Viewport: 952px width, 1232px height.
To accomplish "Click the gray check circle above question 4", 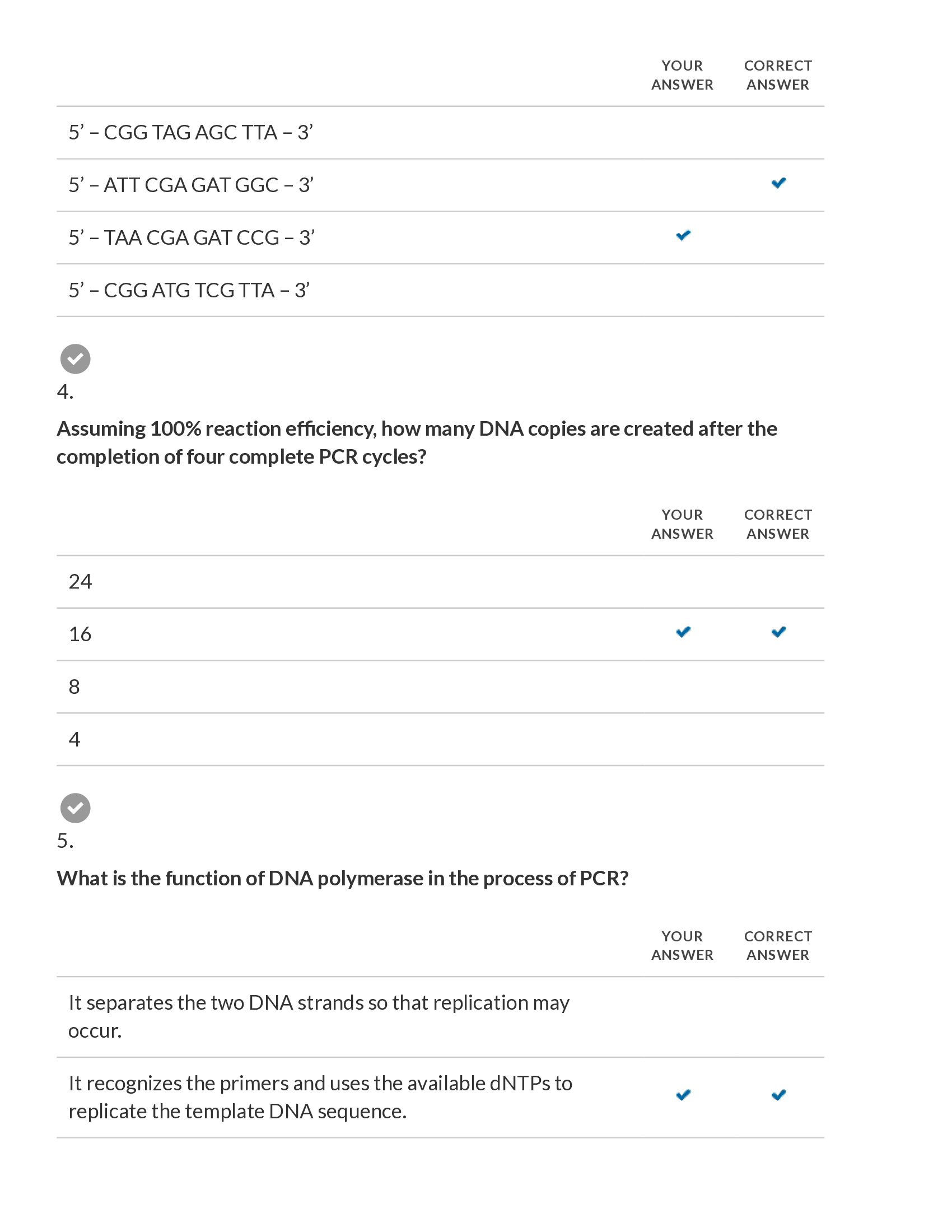I will click(x=75, y=359).
